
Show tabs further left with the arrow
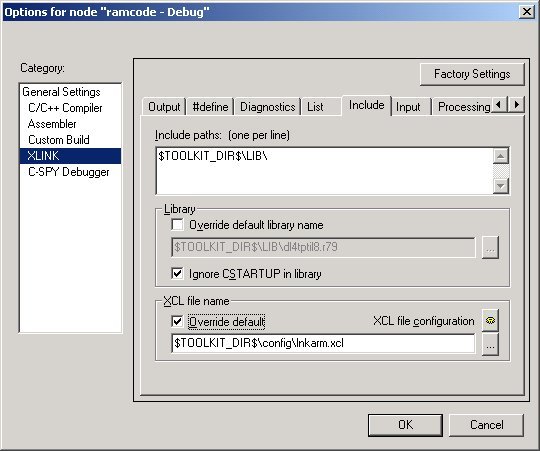pyautogui.click(x=499, y=104)
